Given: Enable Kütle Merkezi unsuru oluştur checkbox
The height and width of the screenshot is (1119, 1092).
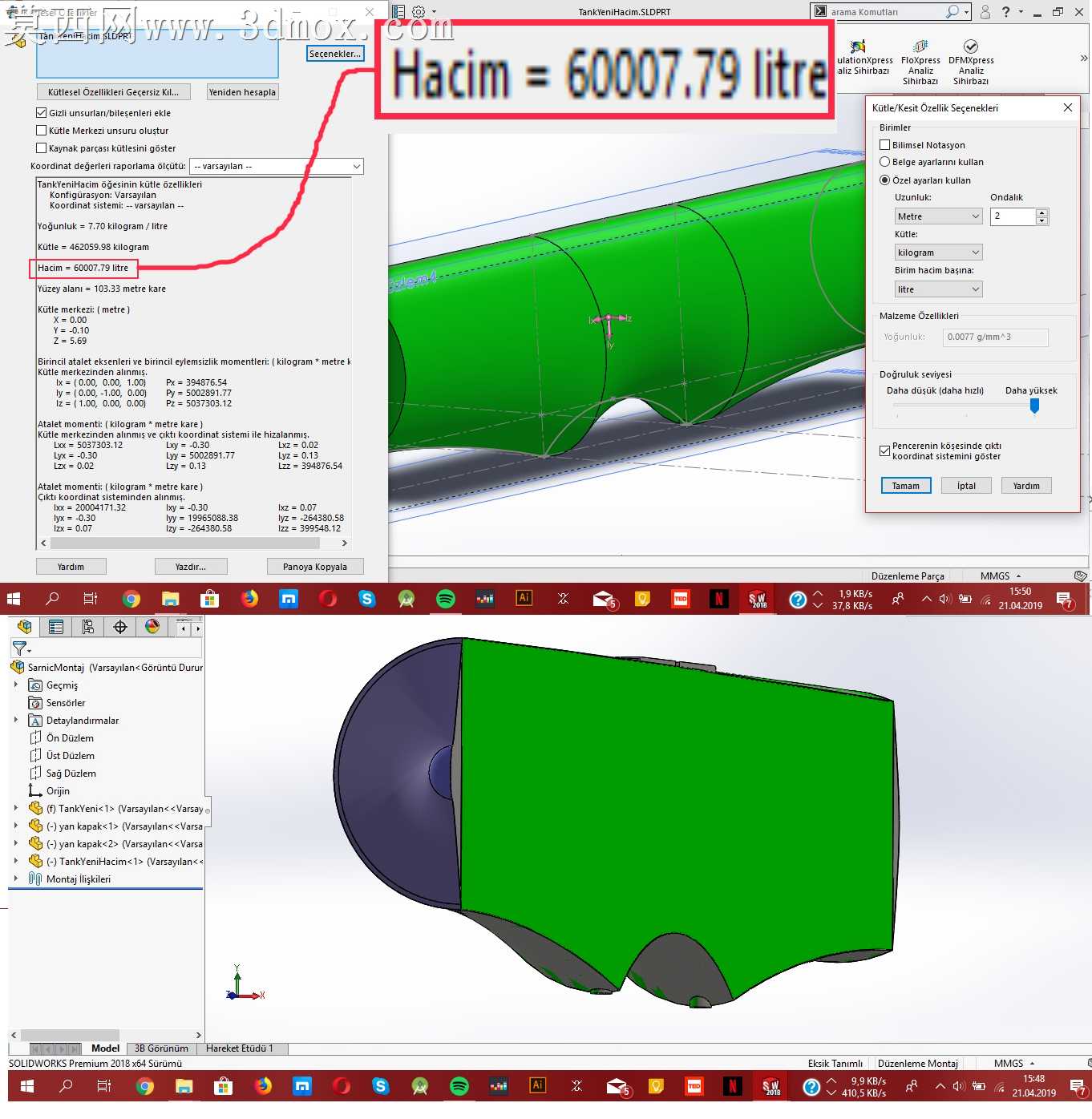Looking at the screenshot, I should click(42, 131).
